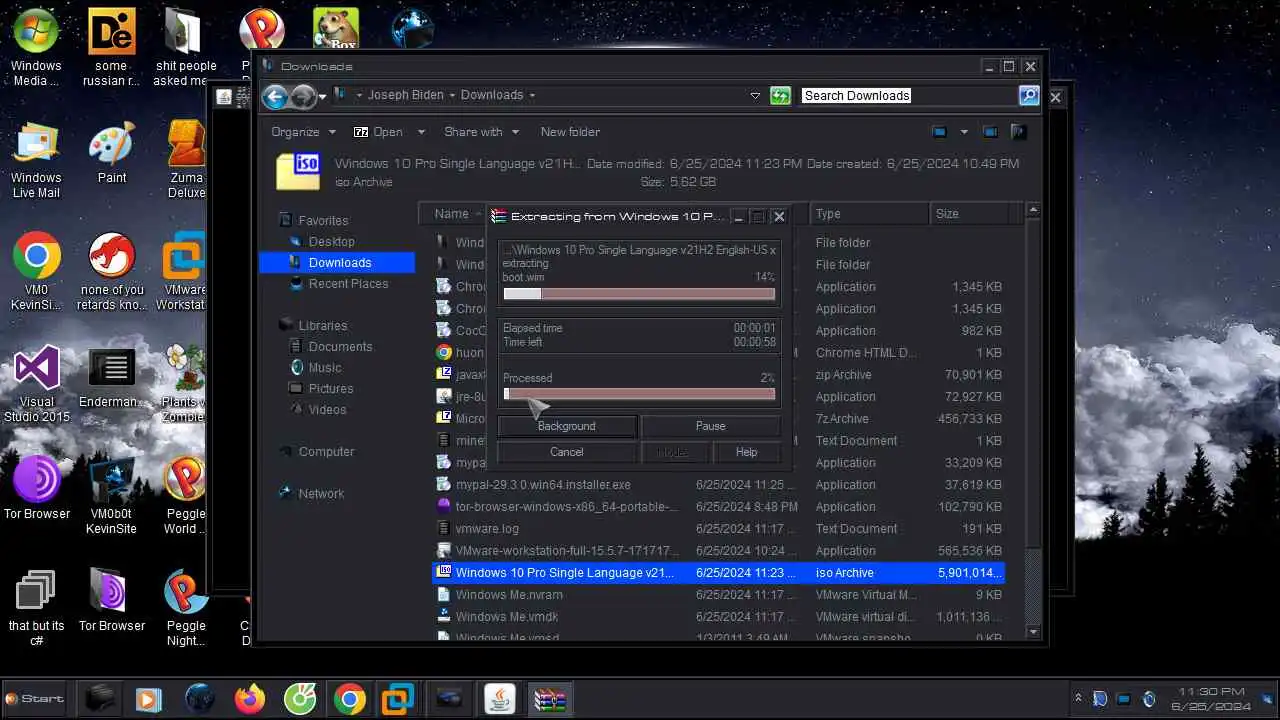Click the Chrome taskbar icon
The height and width of the screenshot is (720, 1280).
click(349, 698)
